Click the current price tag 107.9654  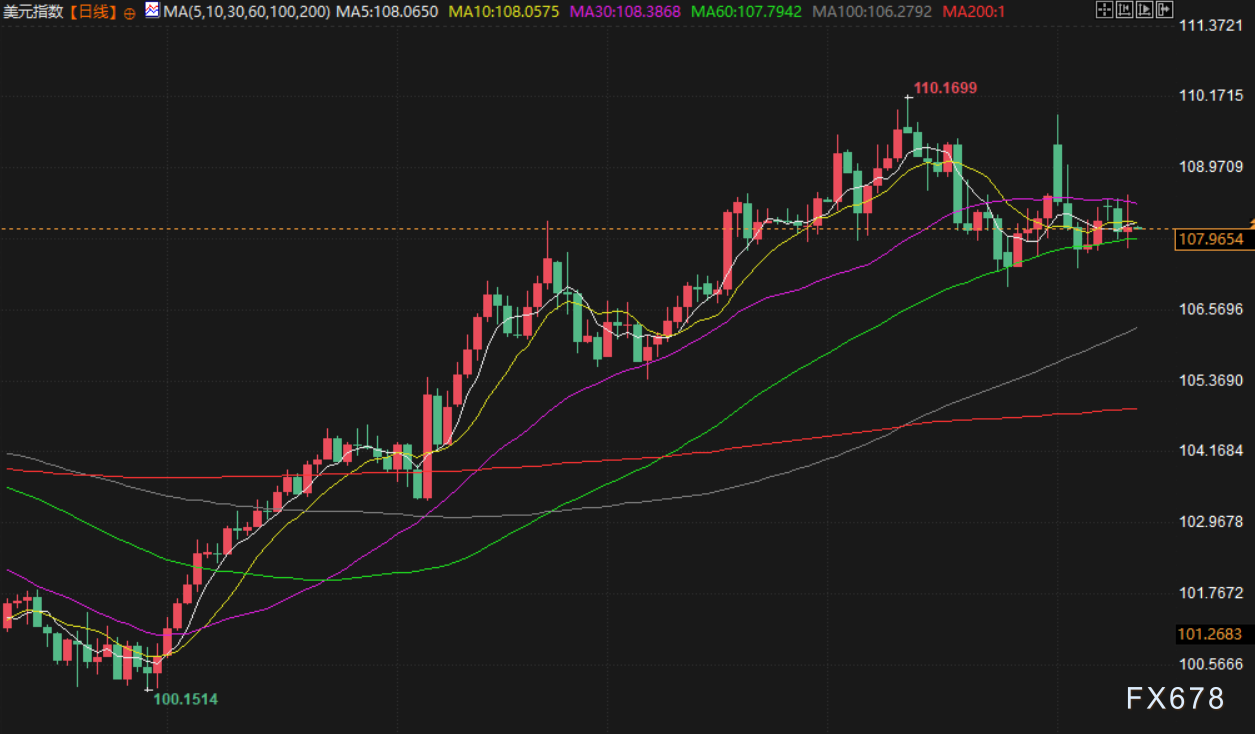(x=1210, y=239)
